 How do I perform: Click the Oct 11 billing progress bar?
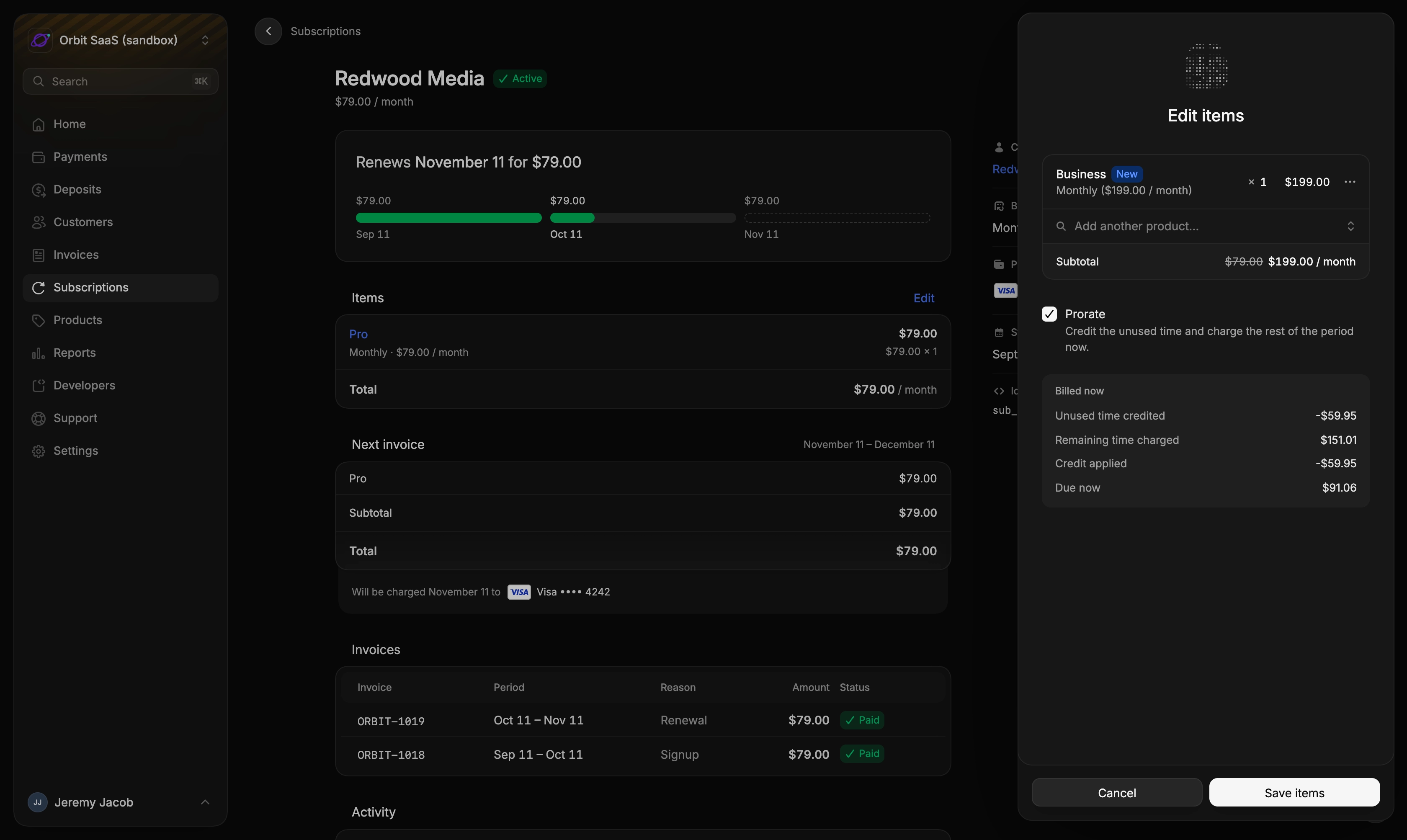point(643,218)
